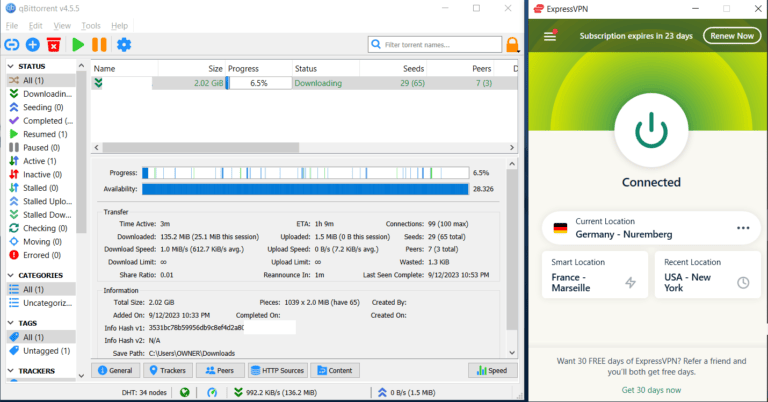Click the torrent pieces progress bar
The height and width of the screenshot is (402, 768).
304,172
